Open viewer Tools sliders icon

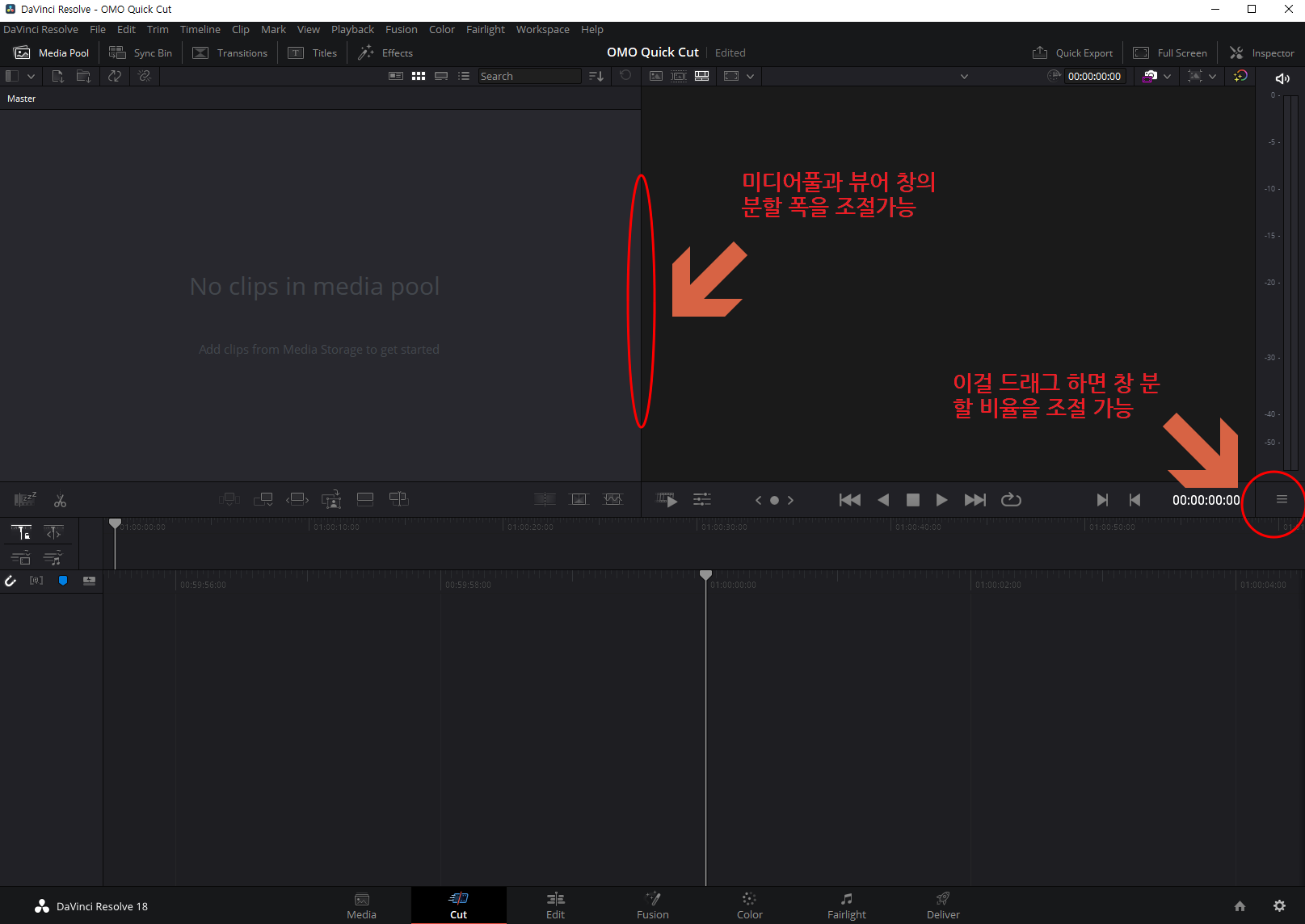coord(702,499)
